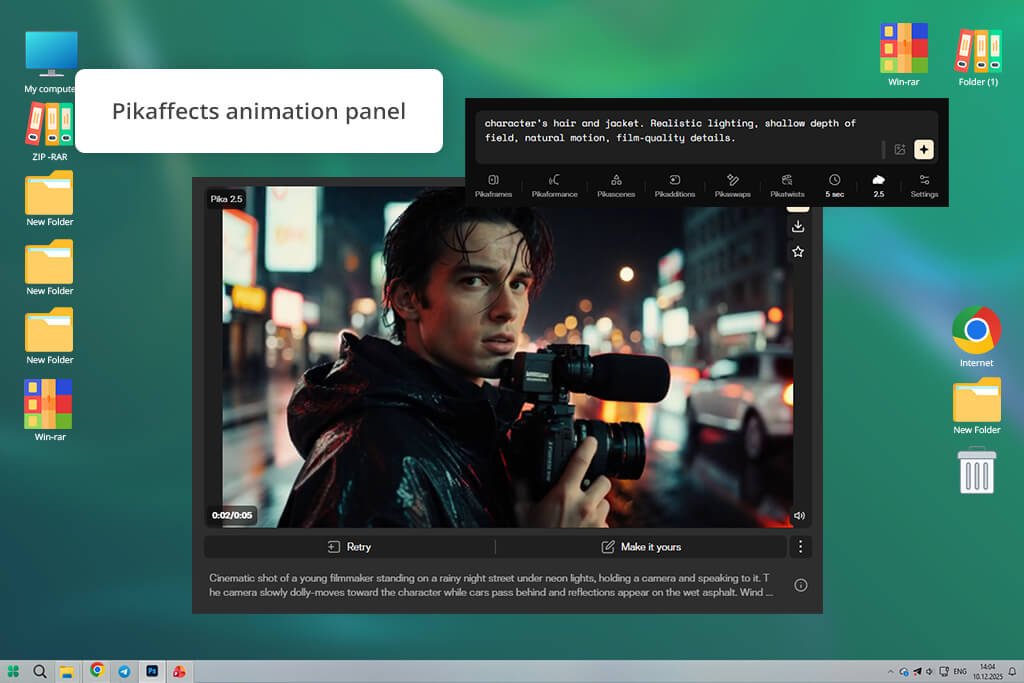Open taskbar Search magnifier
Image resolution: width=1024 pixels, height=683 pixels.
[40, 671]
